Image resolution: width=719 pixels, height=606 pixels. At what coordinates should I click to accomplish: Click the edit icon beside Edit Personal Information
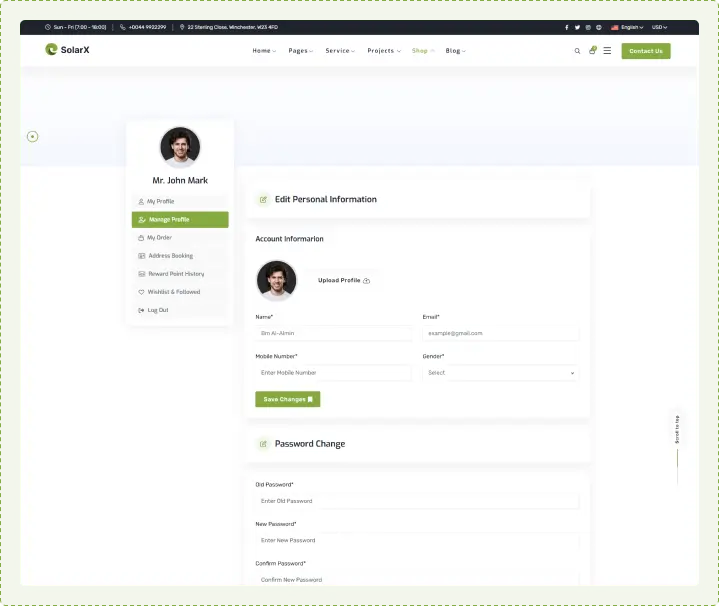click(x=263, y=199)
